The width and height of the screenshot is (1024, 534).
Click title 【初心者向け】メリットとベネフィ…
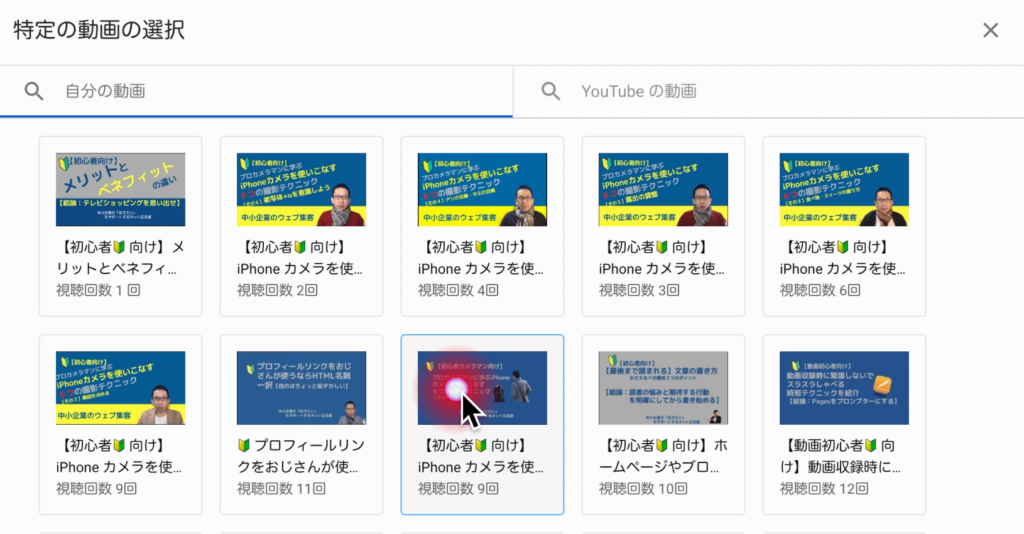point(120,258)
